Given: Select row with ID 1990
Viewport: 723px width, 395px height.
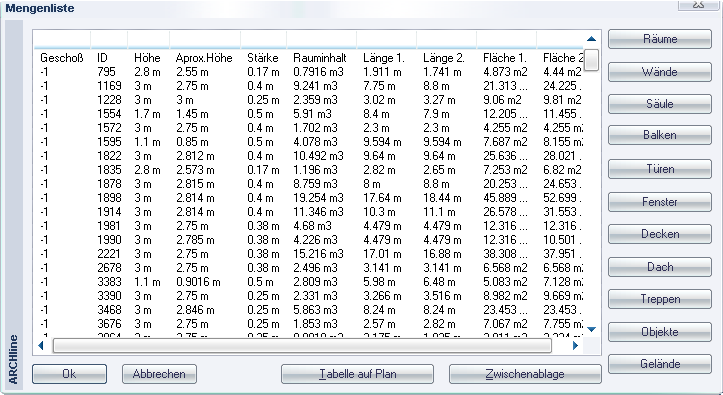Looking at the screenshot, I should (x=308, y=240).
